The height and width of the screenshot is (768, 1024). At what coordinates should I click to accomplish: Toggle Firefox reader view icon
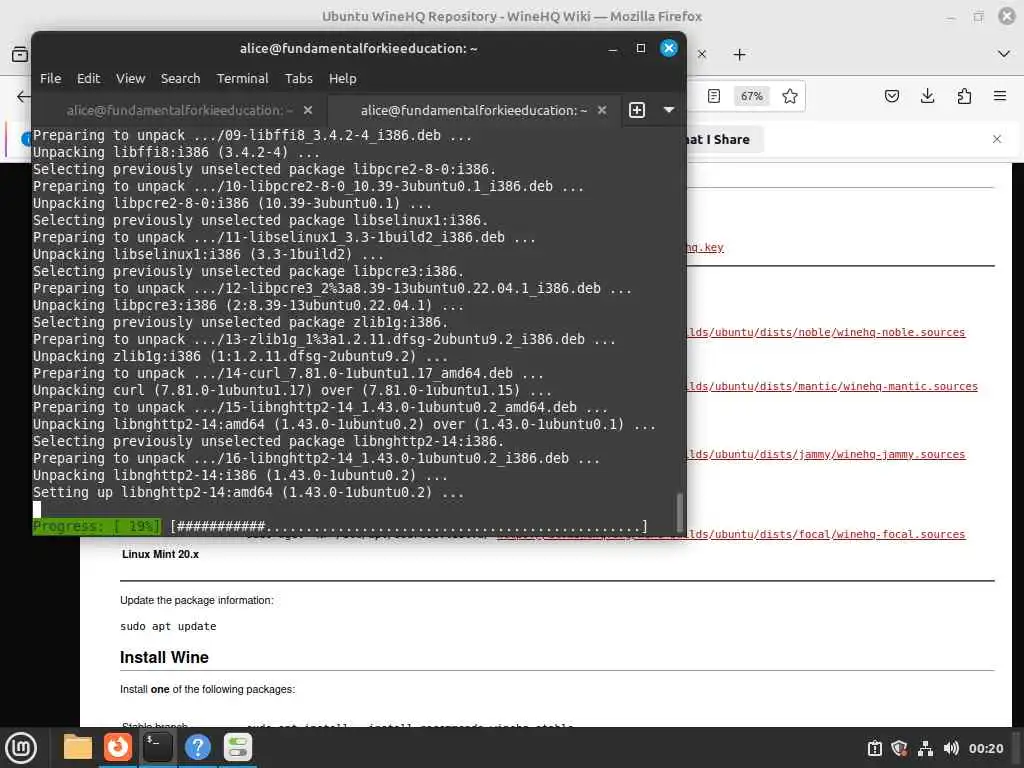coord(714,96)
